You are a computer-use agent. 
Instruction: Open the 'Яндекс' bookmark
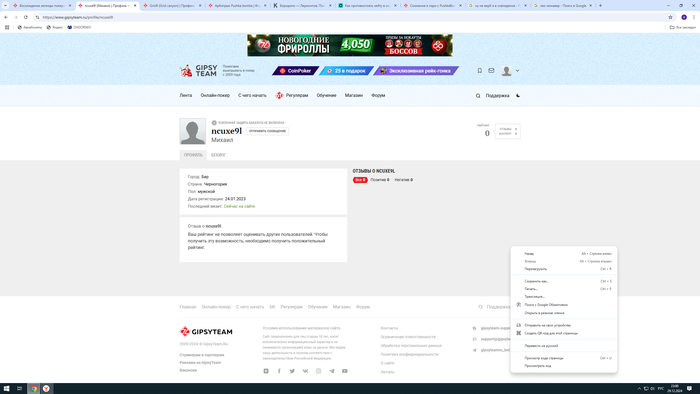[55, 27]
